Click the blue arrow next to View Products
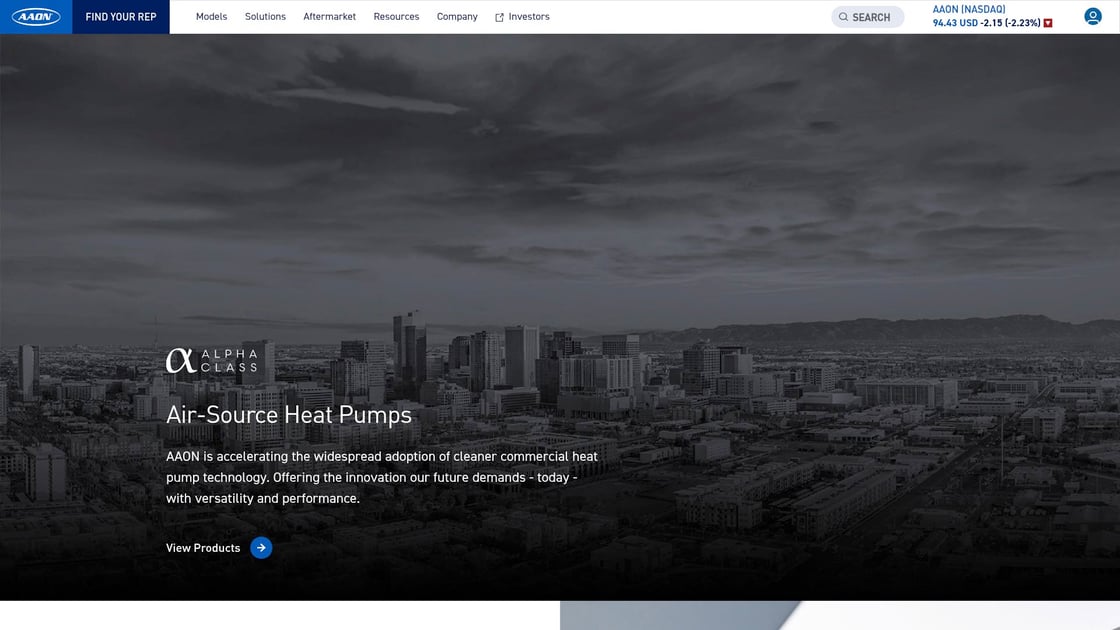 click(261, 548)
